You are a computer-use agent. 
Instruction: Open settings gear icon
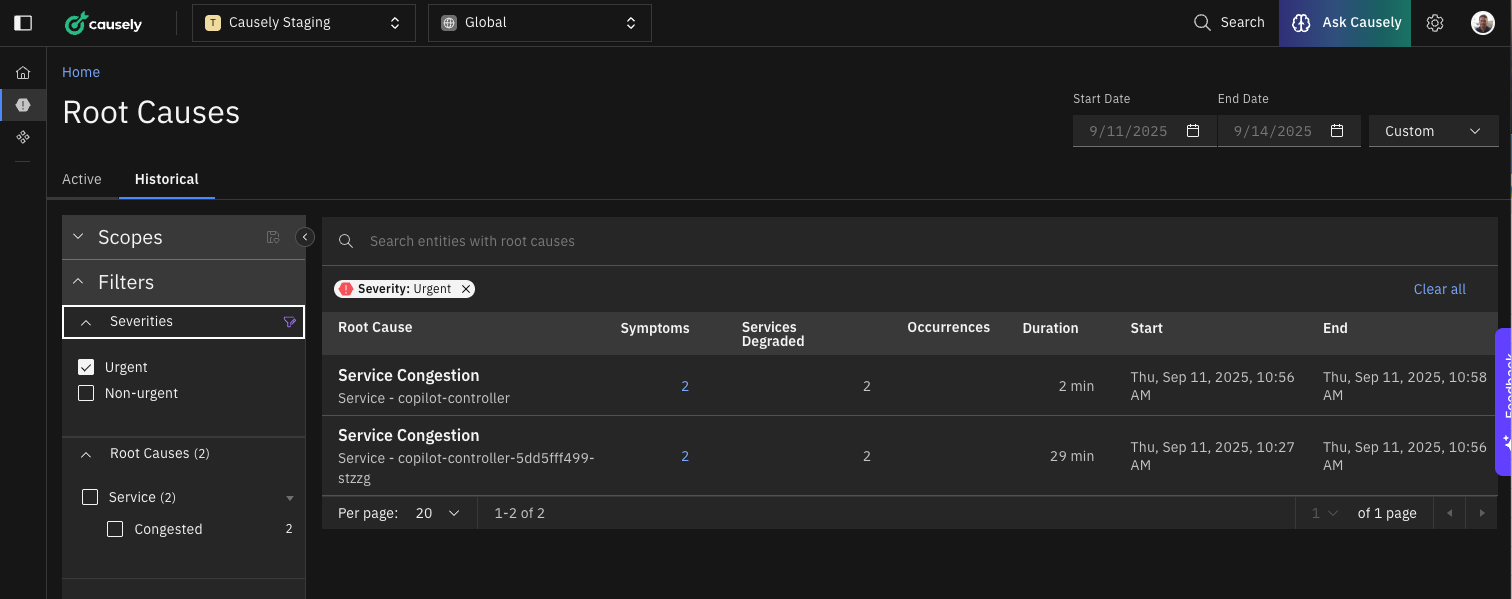[x=1435, y=23]
